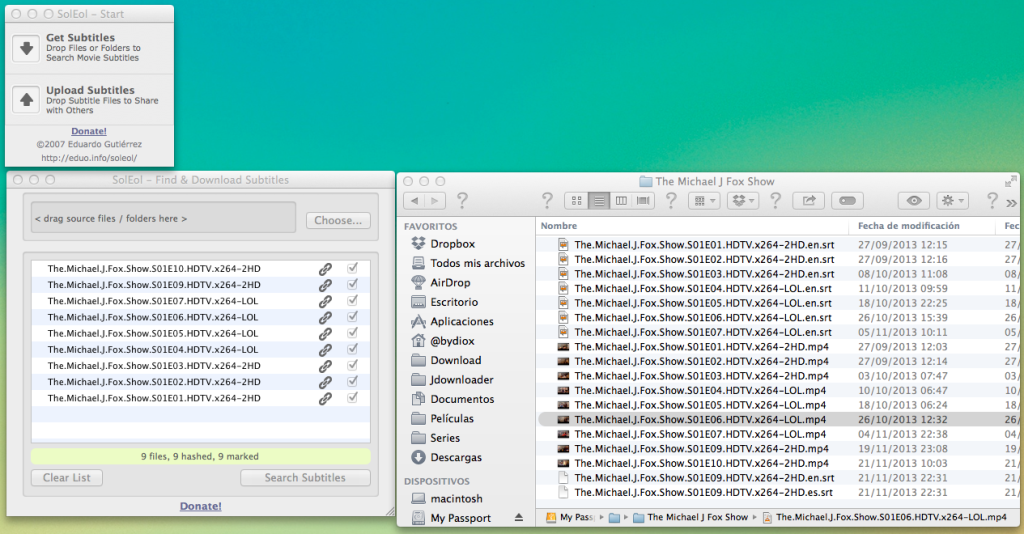Go forward in Finder window
The image size is (1024, 534).
point(435,201)
